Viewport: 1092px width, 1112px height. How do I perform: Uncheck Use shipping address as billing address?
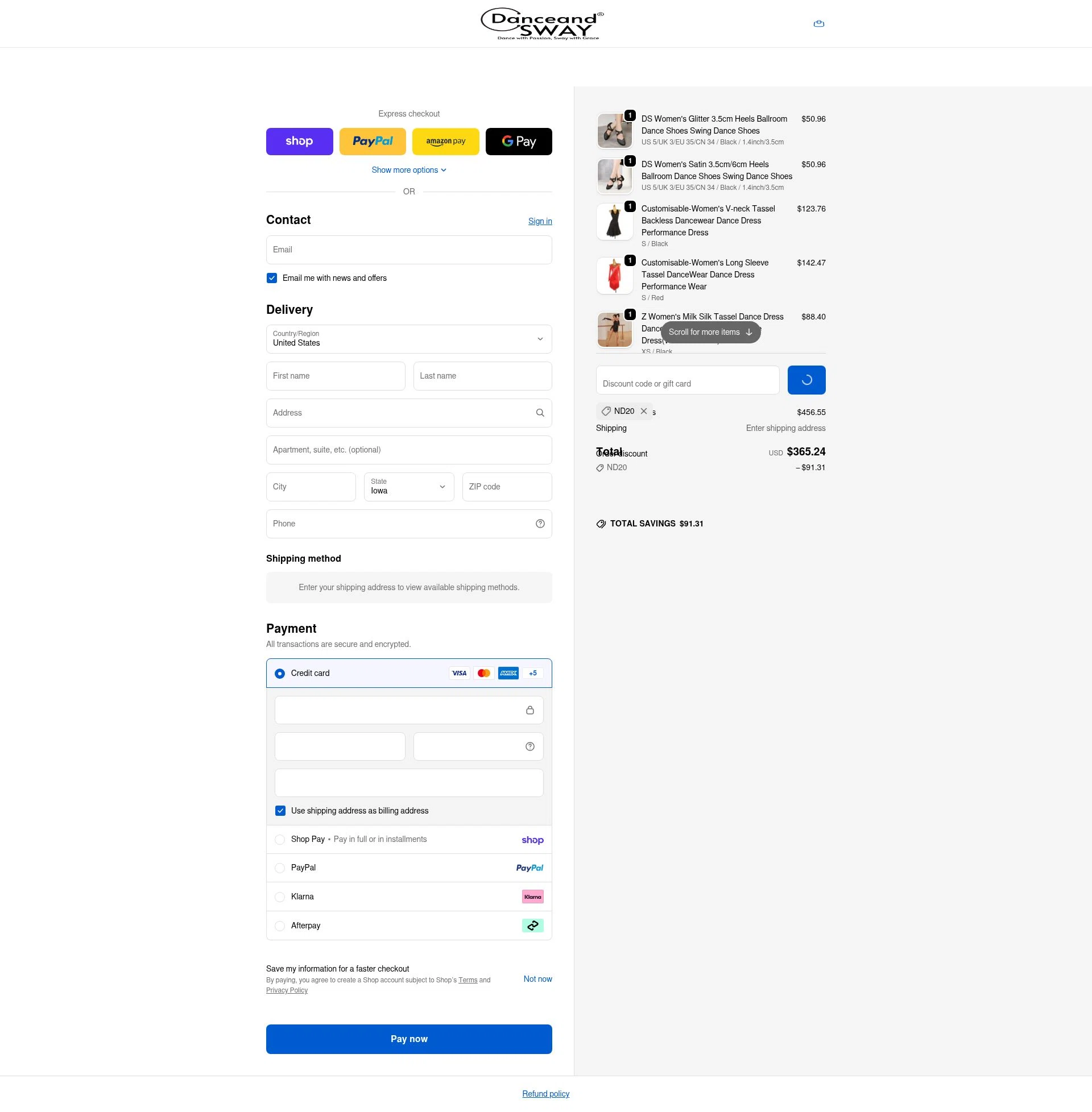click(x=280, y=811)
